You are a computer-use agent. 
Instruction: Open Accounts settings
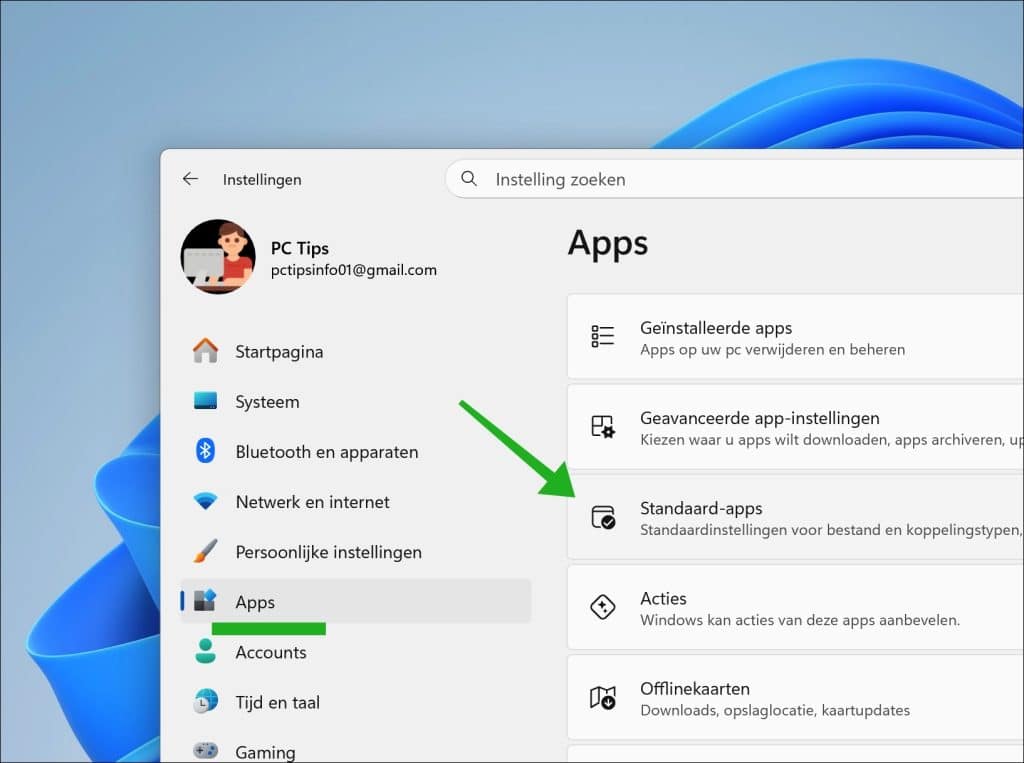coord(355,652)
